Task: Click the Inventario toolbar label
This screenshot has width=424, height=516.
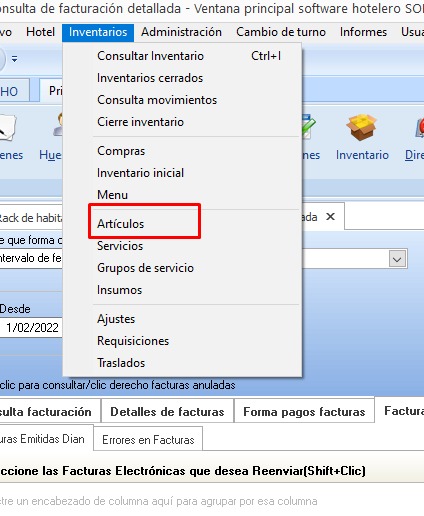Action: point(362,155)
